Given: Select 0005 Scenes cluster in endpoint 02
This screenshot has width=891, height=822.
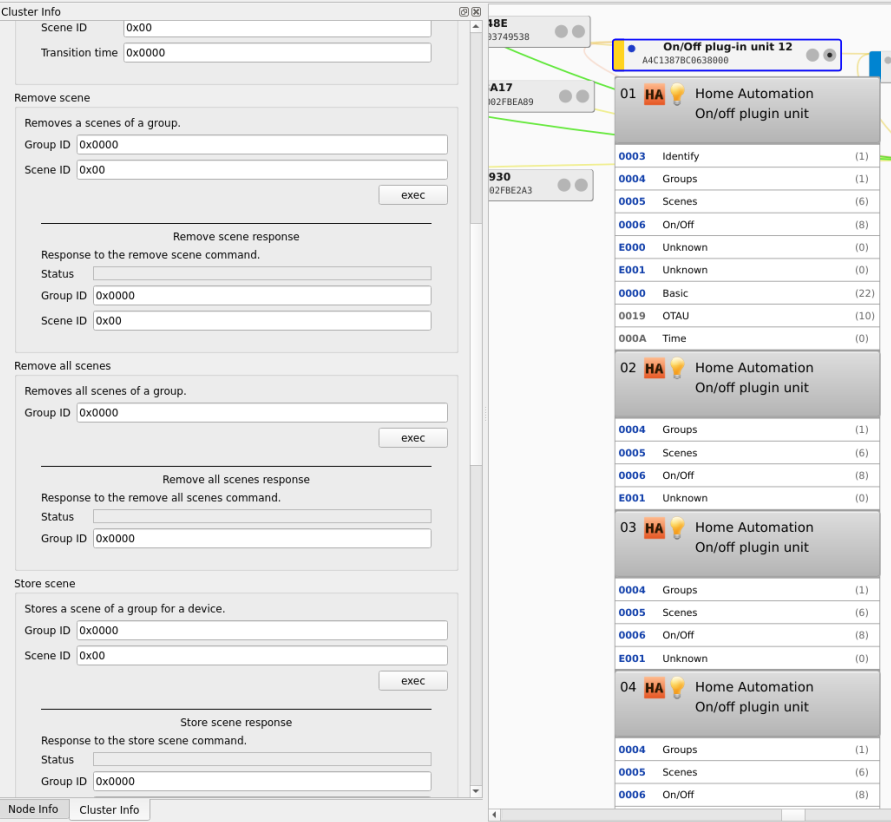Looking at the screenshot, I should point(747,453).
